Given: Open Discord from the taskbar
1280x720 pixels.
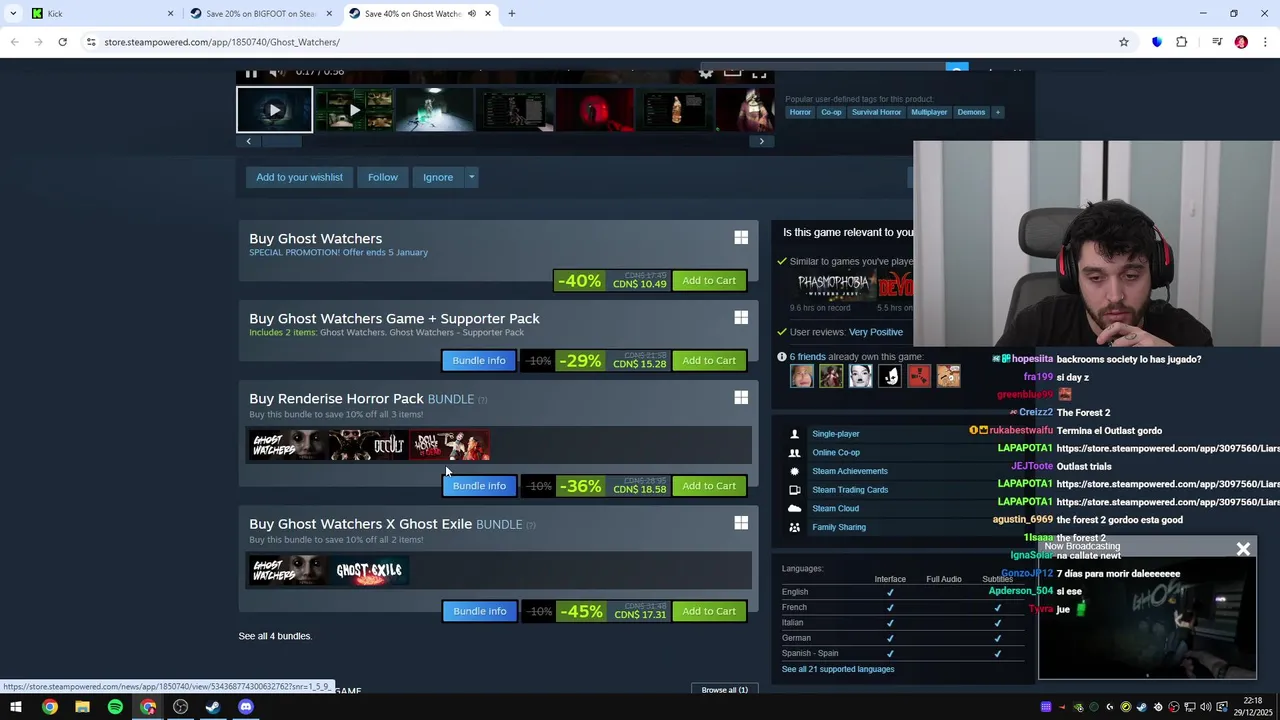Looking at the screenshot, I should tap(246, 707).
